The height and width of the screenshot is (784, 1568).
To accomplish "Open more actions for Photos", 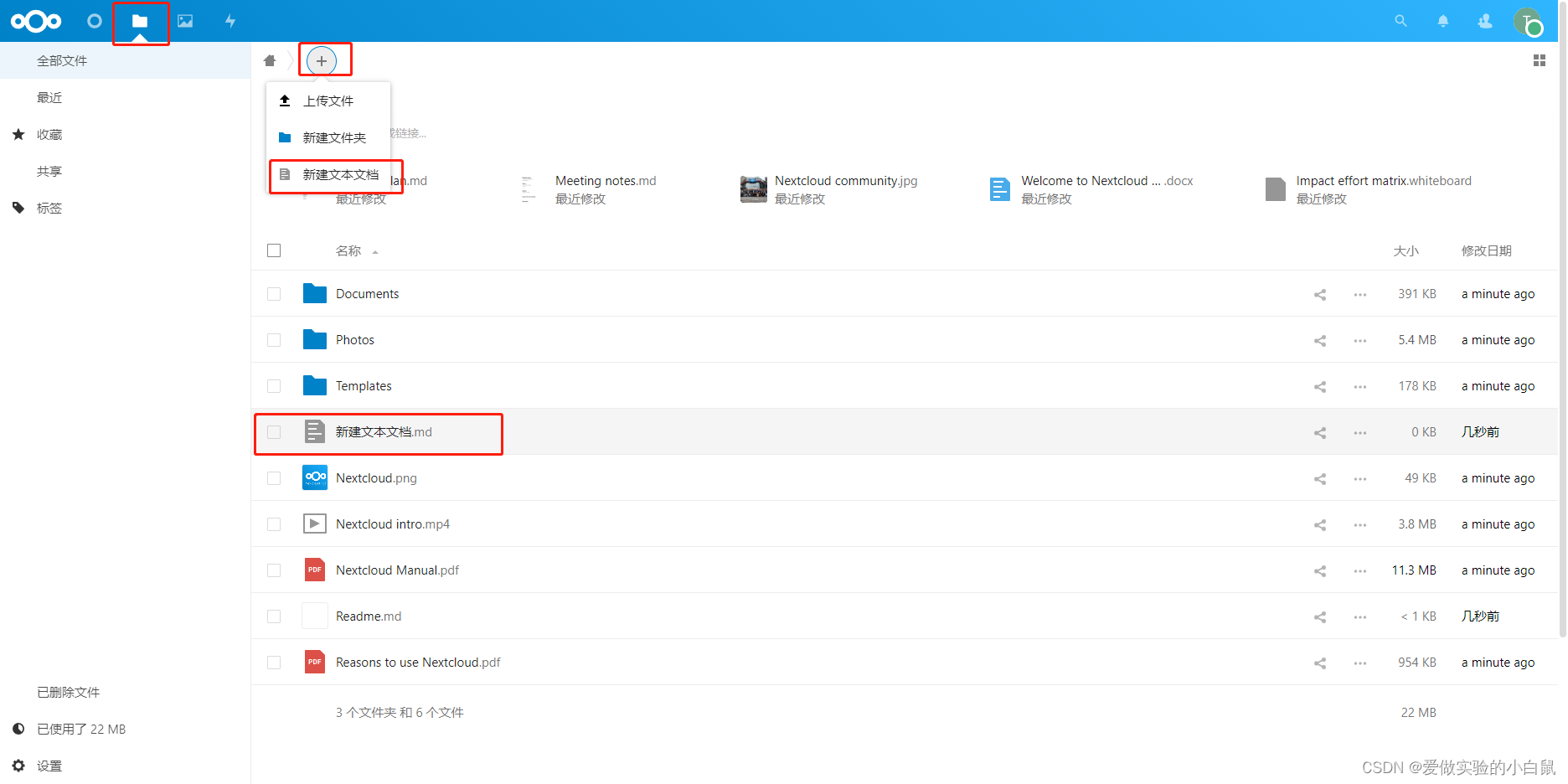I will (x=1360, y=340).
